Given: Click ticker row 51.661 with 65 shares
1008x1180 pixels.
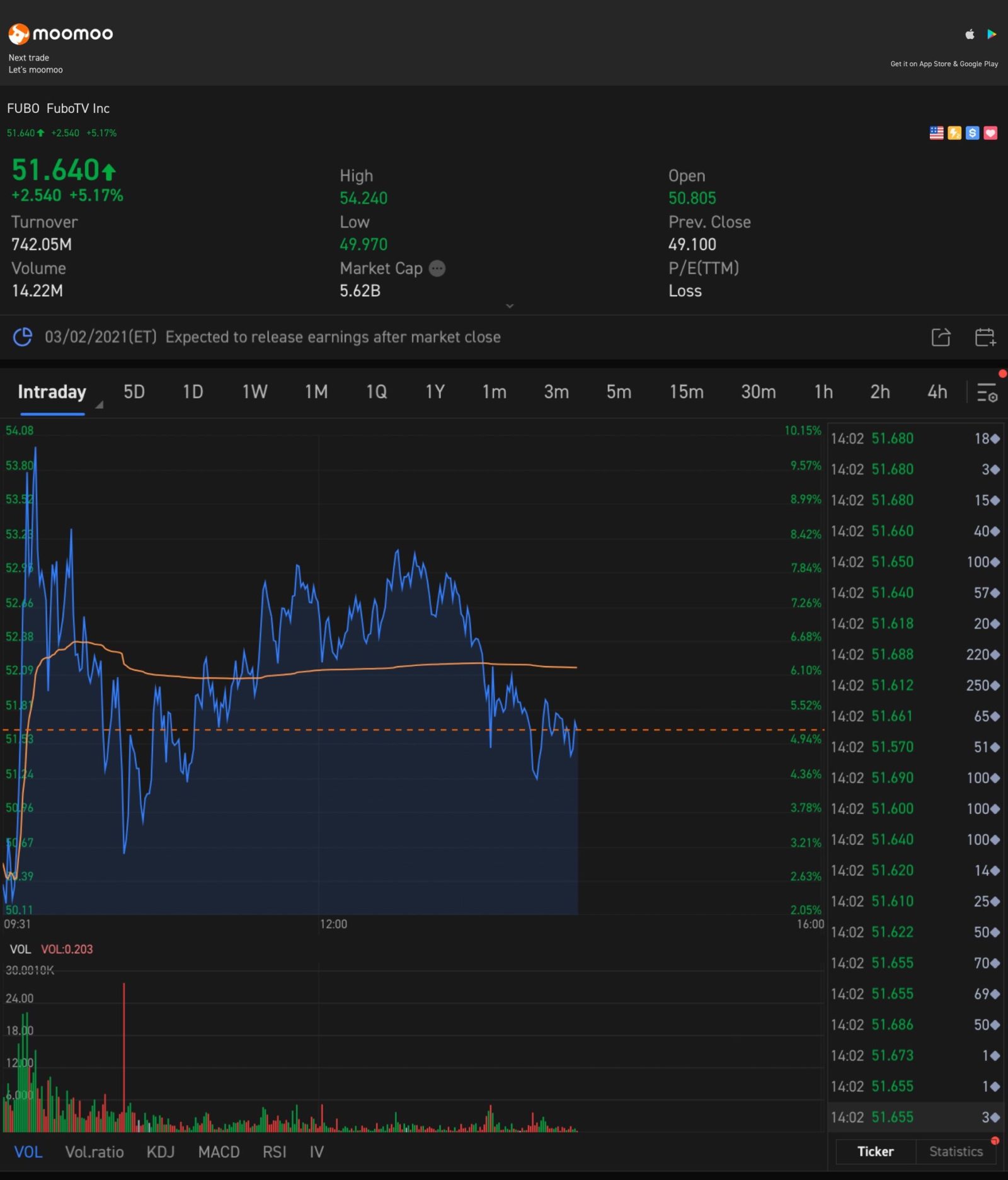Looking at the screenshot, I should (915, 716).
